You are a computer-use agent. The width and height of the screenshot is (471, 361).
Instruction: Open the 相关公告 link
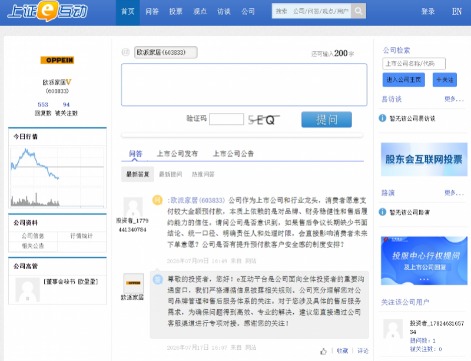coord(33,246)
